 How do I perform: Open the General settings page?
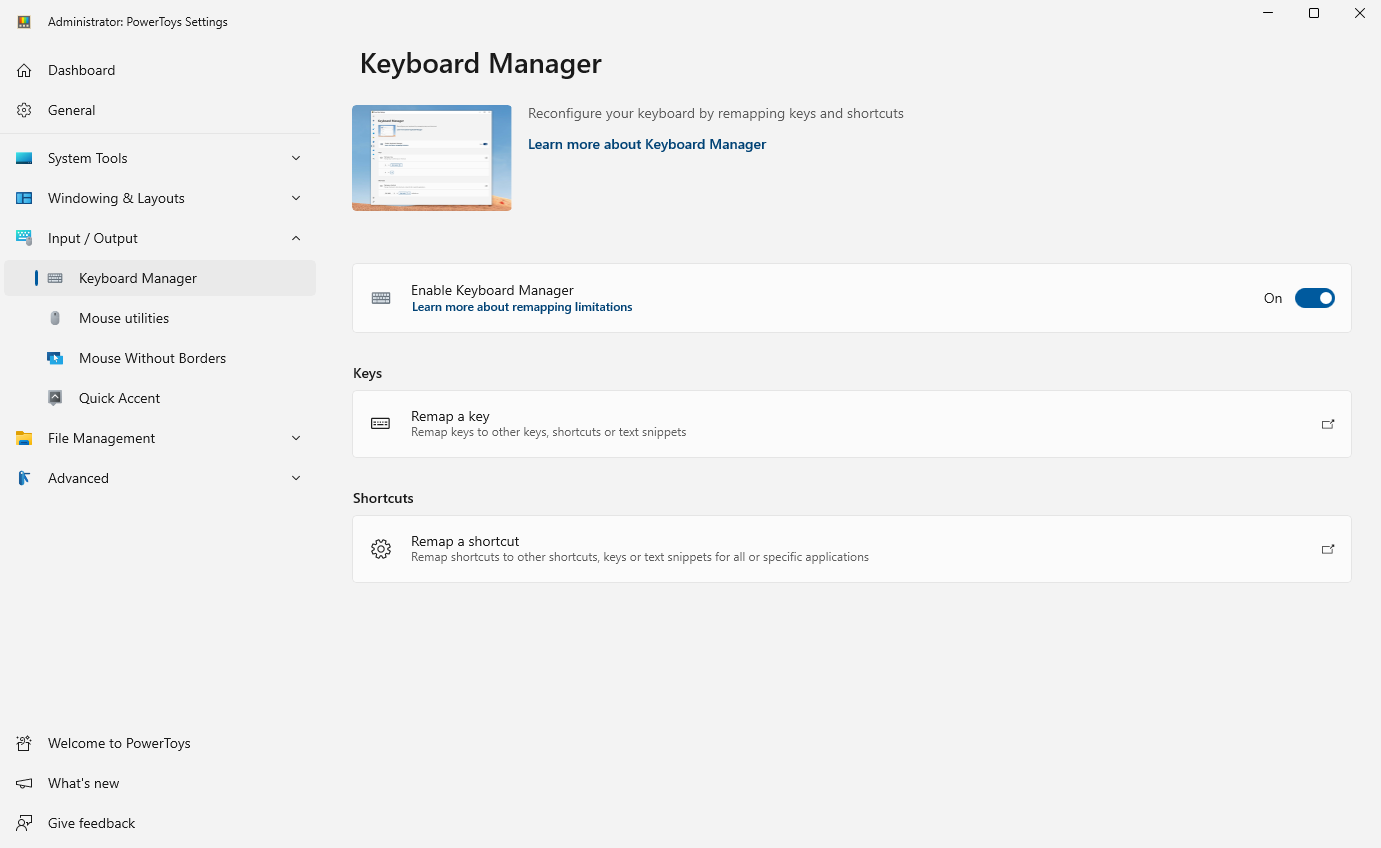click(x=160, y=110)
